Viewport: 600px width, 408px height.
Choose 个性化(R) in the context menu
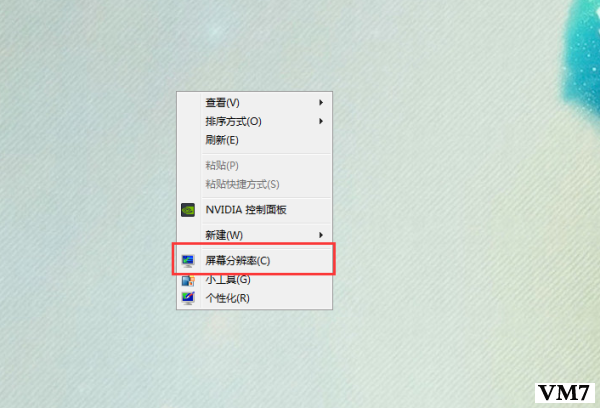click(254, 298)
